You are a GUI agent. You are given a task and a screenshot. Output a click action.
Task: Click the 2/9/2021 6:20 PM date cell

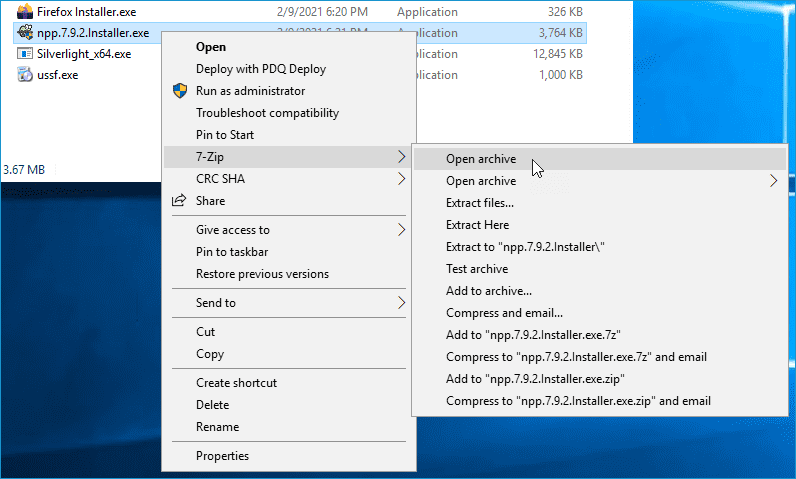(x=322, y=12)
